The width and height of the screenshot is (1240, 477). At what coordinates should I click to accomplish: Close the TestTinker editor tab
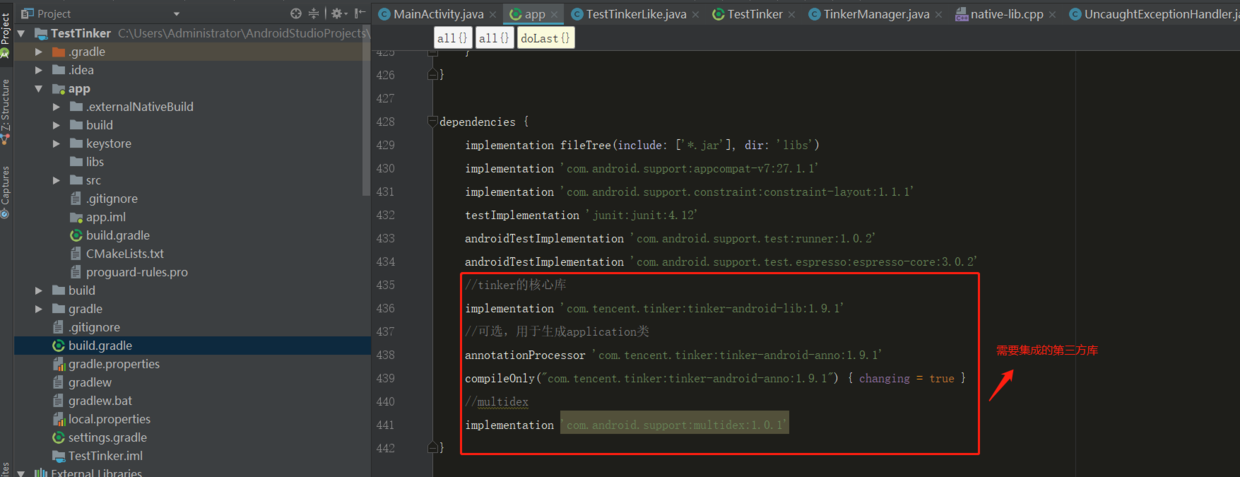point(792,14)
